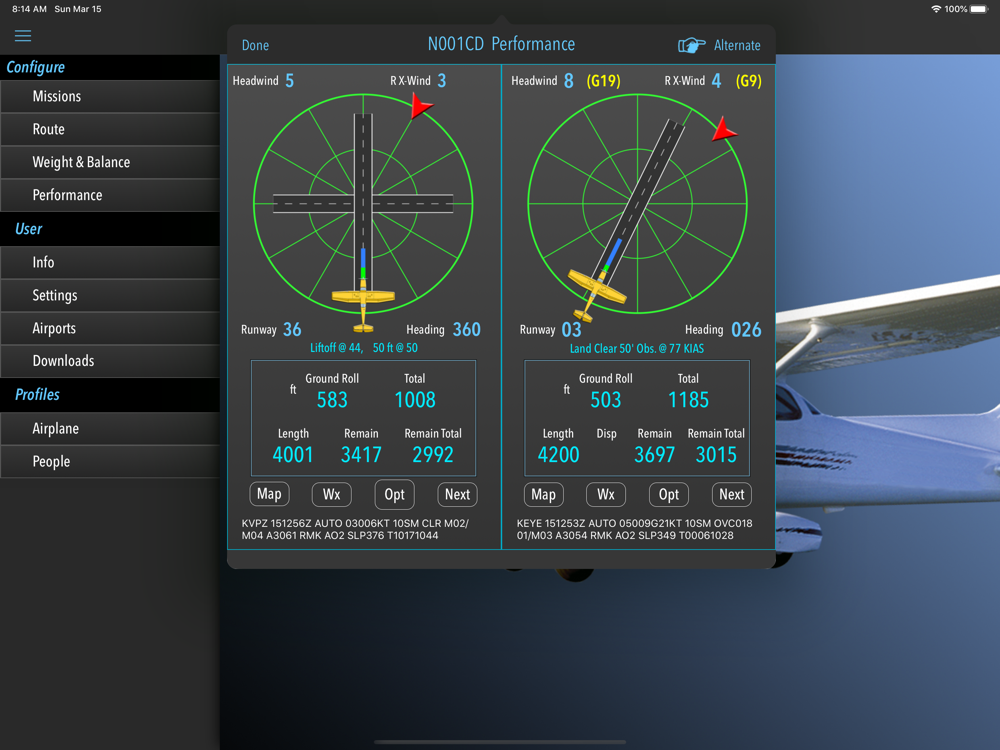Tap the R X-Wind 3 value
The width and height of the screenshot is (1000, 750).
coord(442,81)
